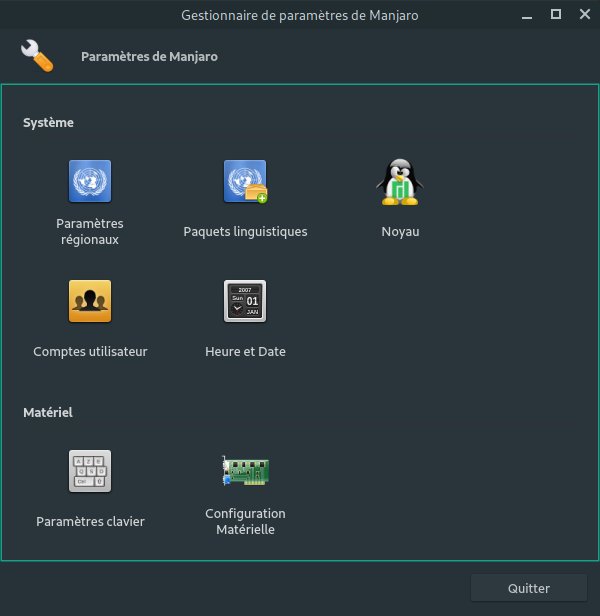Viewport: 600px width, 616px height.
Task: Open the Paramètres régionaux globe icon
Action: point(90,181)
